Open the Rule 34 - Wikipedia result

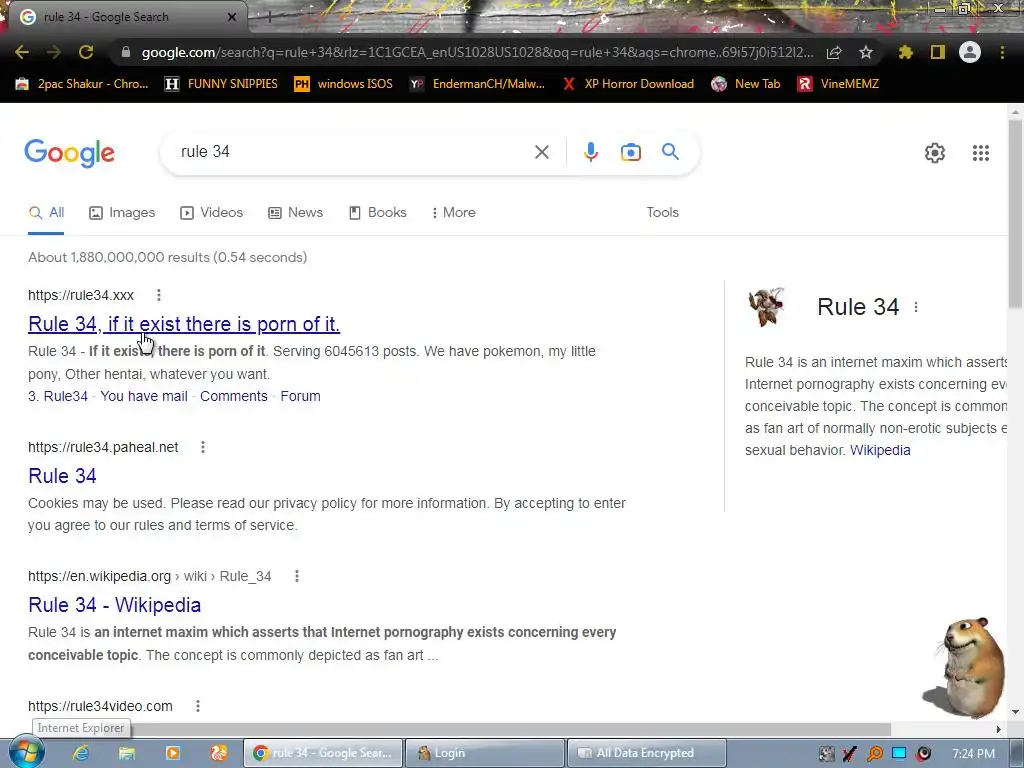point(114,605)
